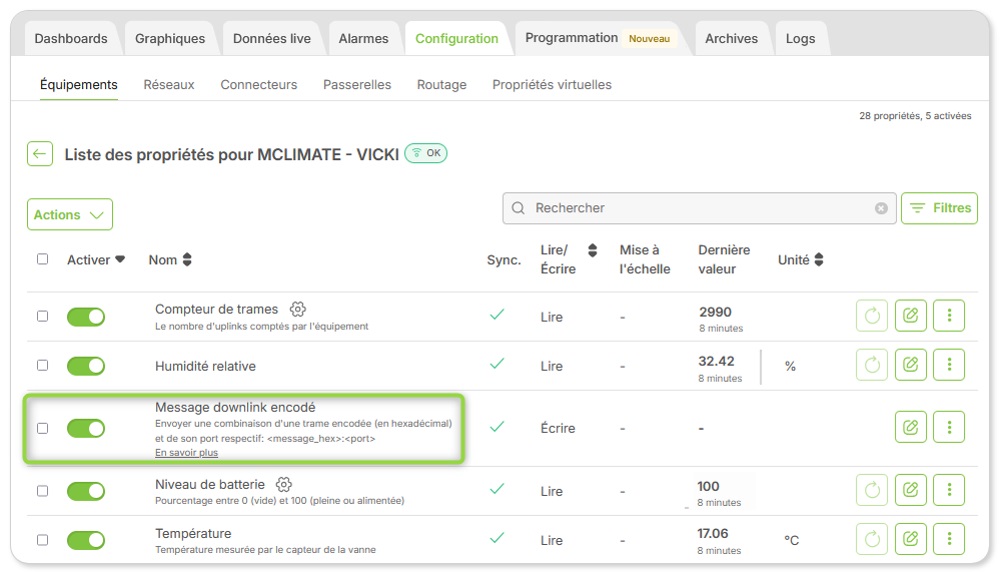Click the '28 propriétés, 5 activées' count text

click(x=914, y=116)
